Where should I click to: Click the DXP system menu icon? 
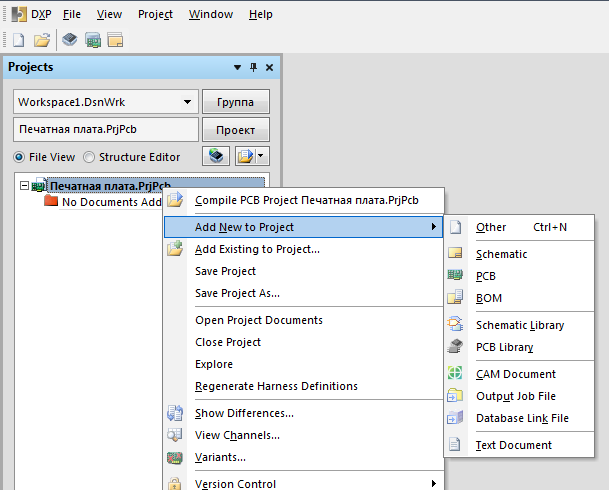coord(19,14)
